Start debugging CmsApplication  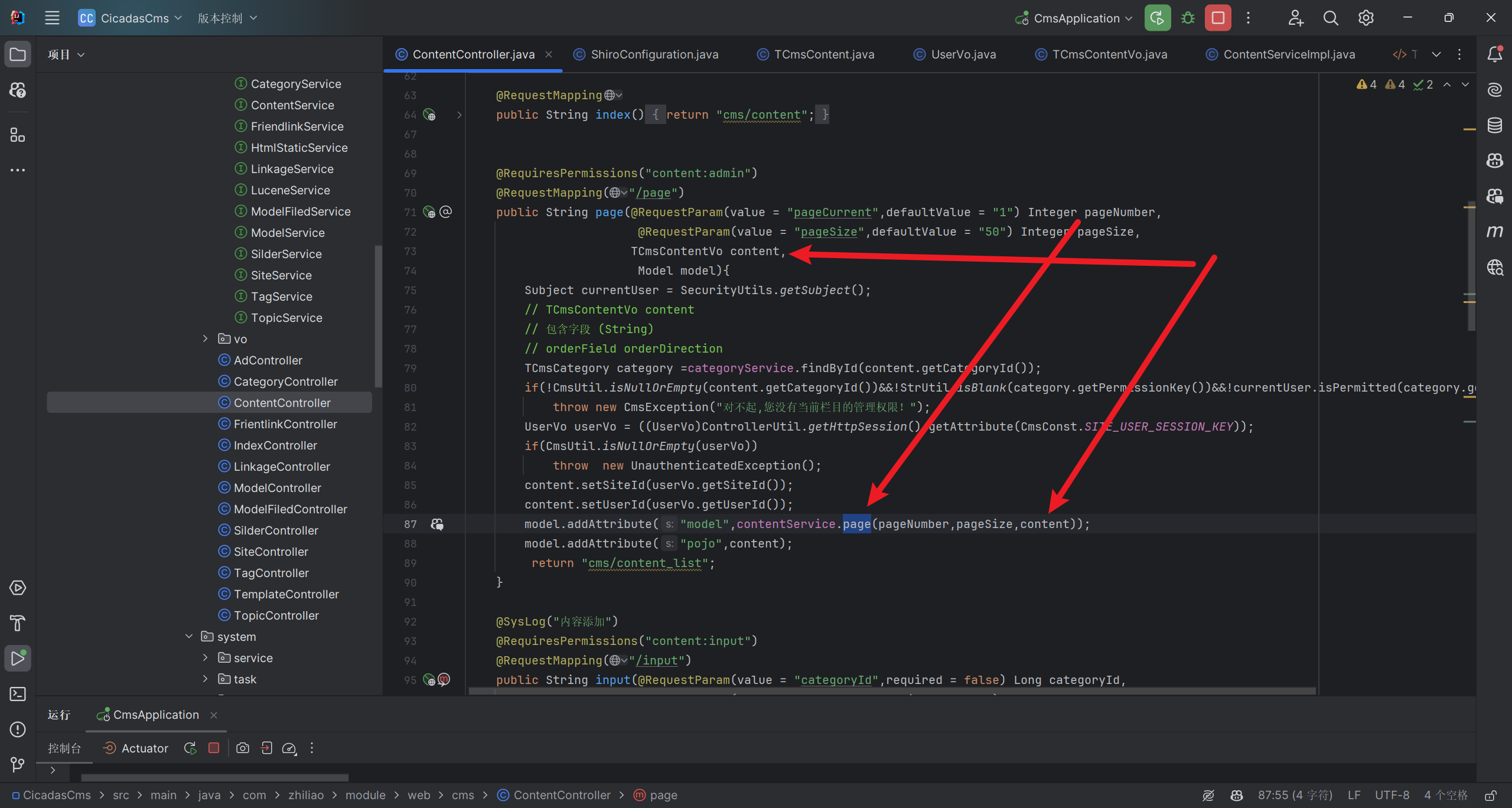(x=1188, y=18)
